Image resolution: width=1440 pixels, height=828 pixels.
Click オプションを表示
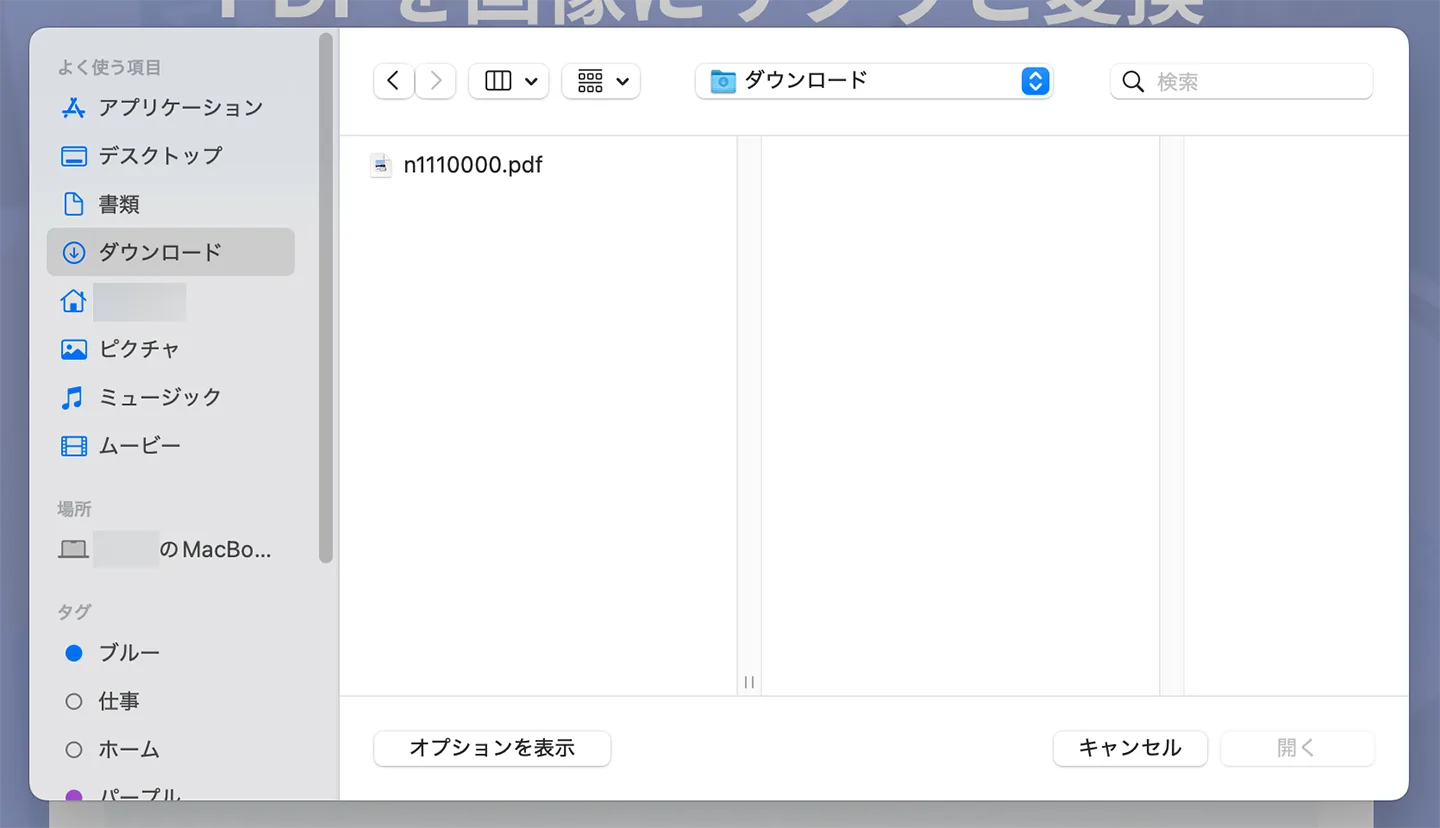(x=491, y=748)
